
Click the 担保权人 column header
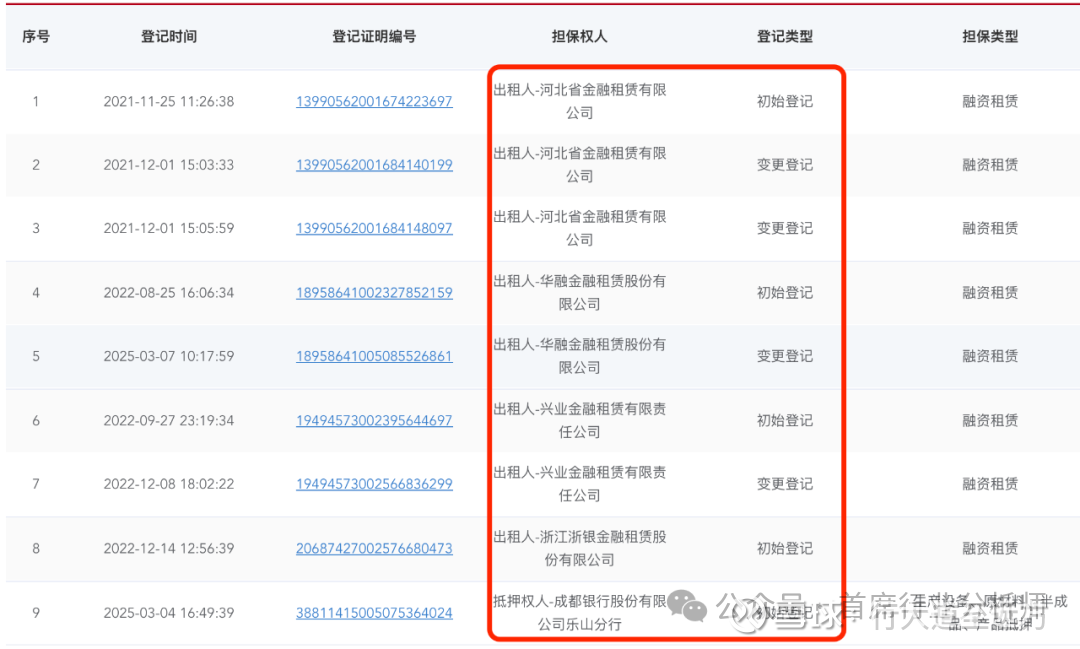[x=579, y=37]
